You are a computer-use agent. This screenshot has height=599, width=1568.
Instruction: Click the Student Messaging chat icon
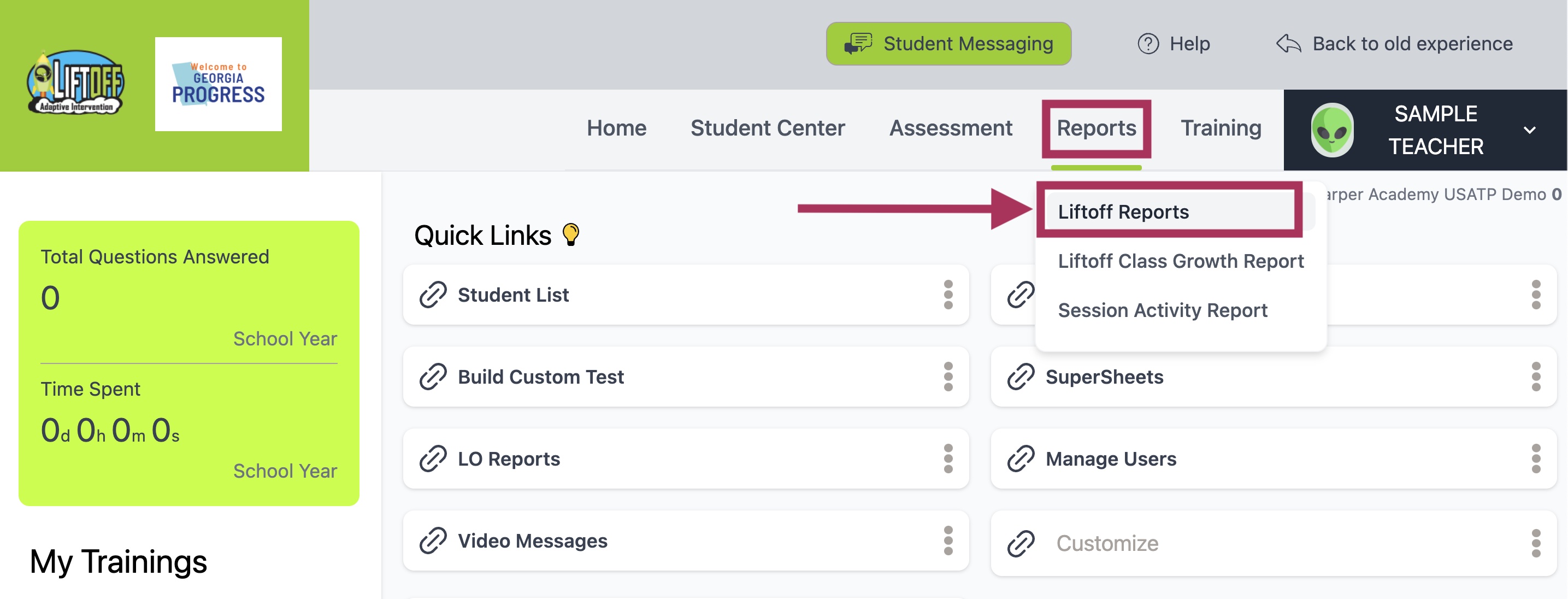tap(858, 44)
